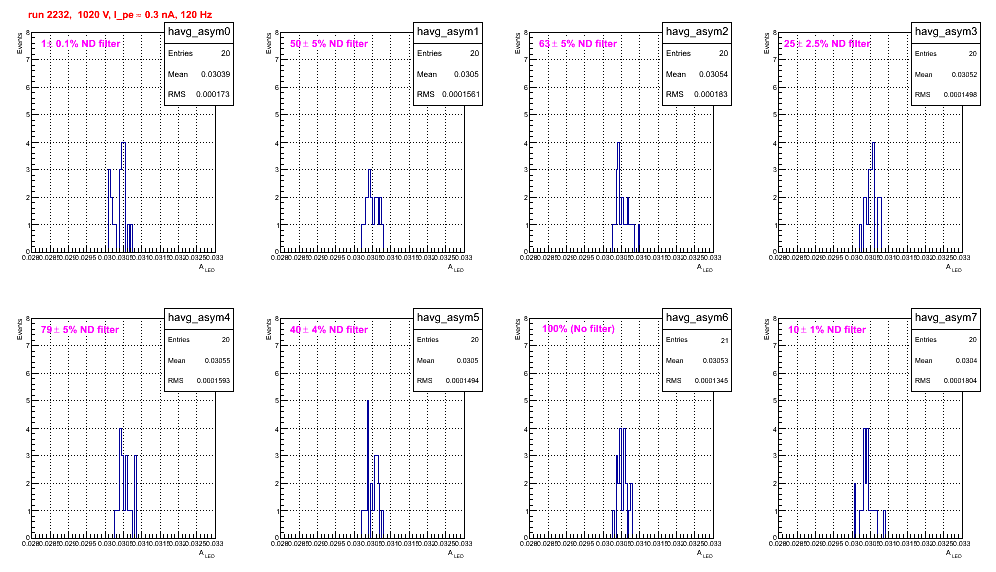996x572 pixels.
Task: Select the havg_asym1 stats box title
Action: (x=448, y=31)
